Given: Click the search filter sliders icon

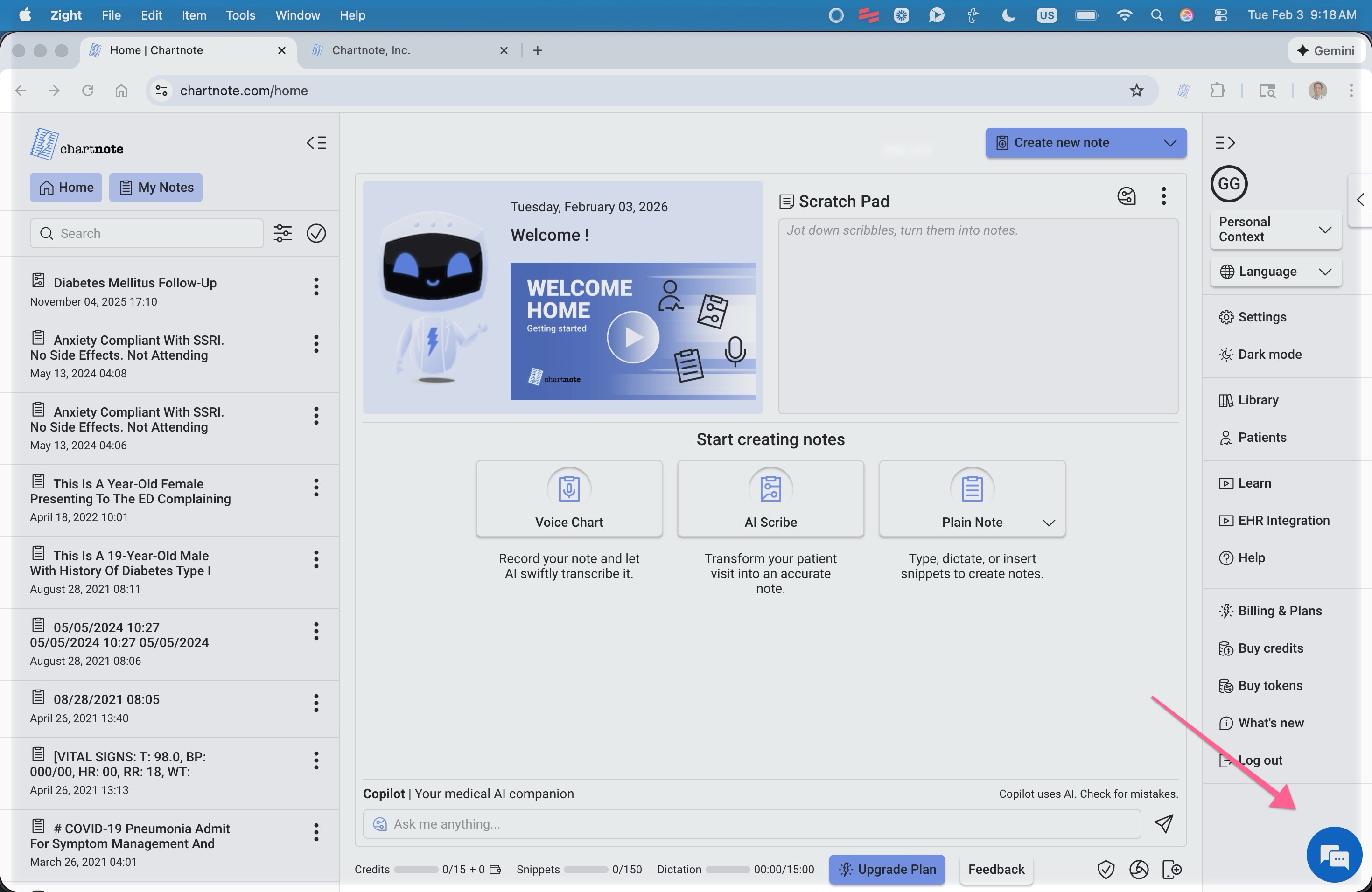Looking at the screenshot, I should [282, 233].
